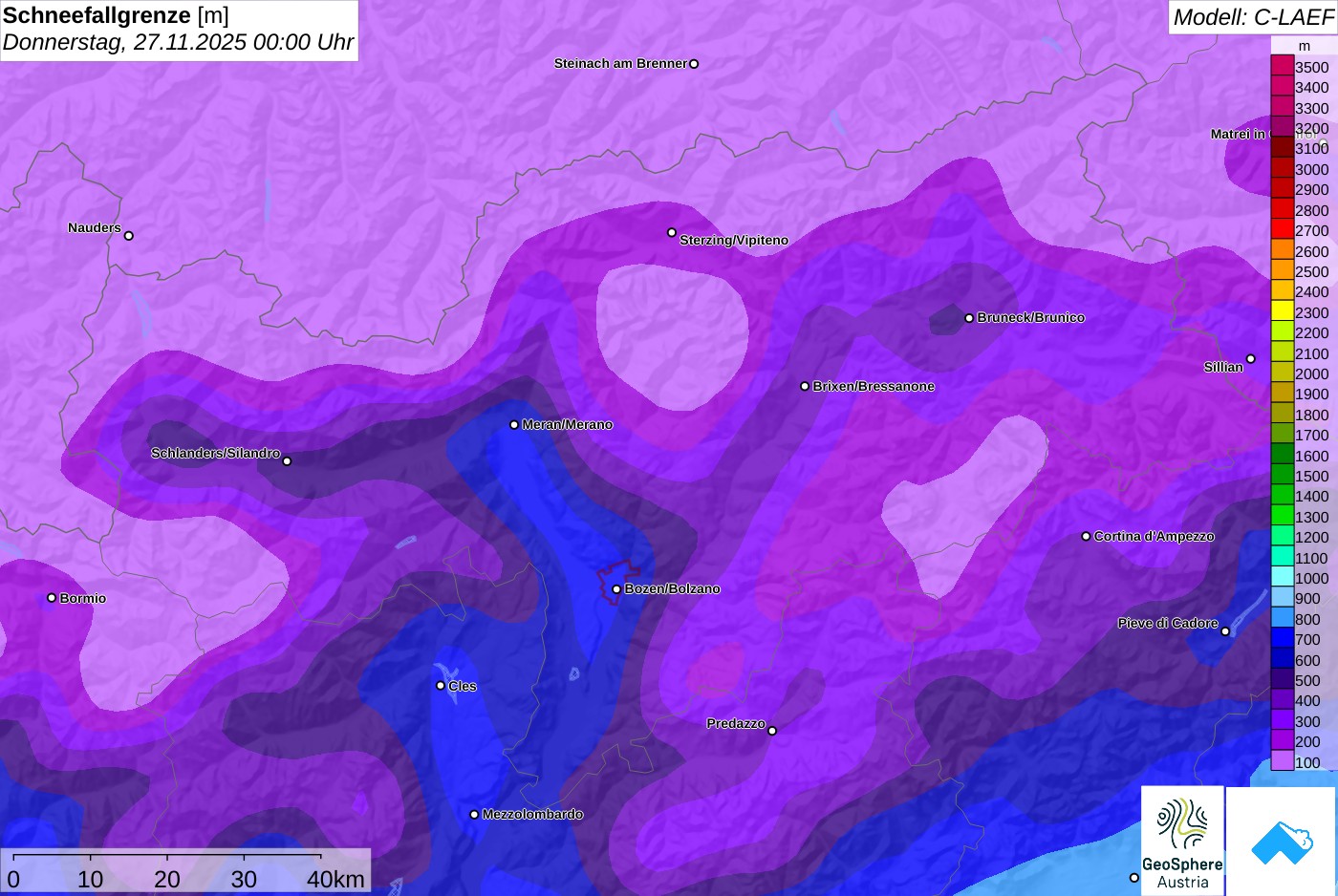1338x896 pixels.
Task: Select the 100 m light purple legend swatch
Action: (x=1283, y=760)
